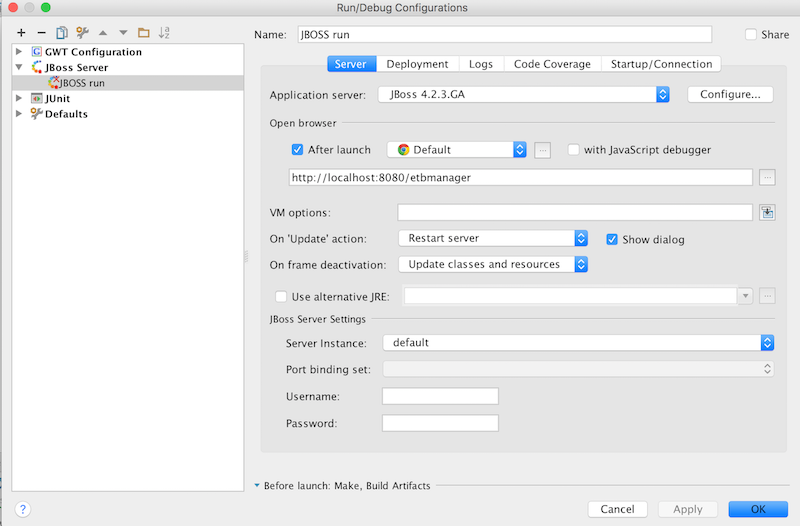This screenshot has height=526, width=800.
Task: Switch to Code Coverage tab
Action: pos(552,64)
